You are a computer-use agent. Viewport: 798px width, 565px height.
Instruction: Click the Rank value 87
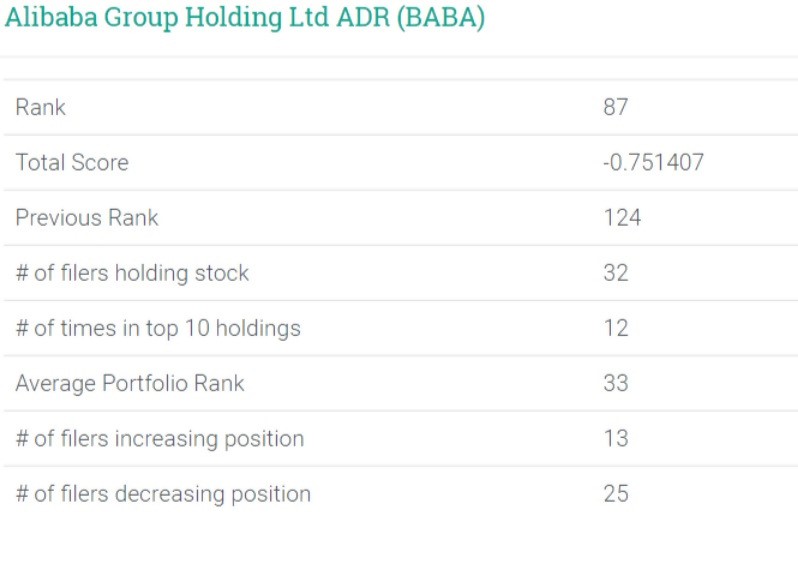coord(615,107)
